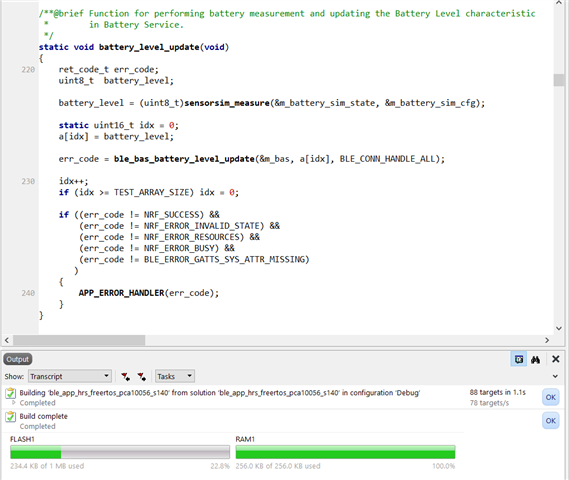Viewport: 569px width, 480px height.
Task: Click line number 220 in gutter
Action: click(x=28, y=70)
